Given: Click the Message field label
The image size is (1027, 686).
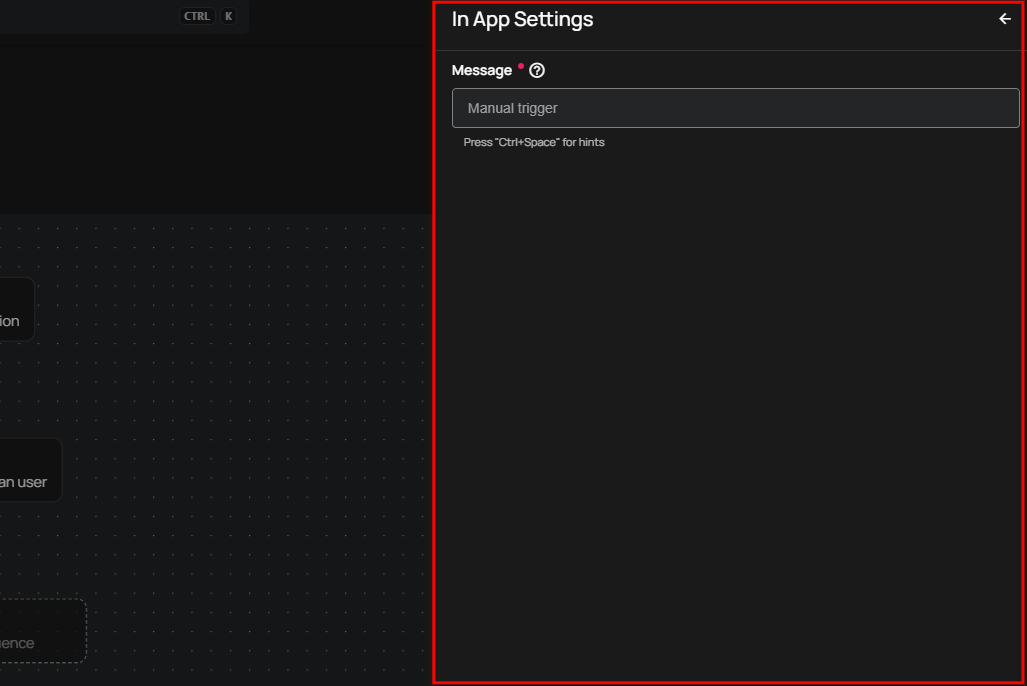Looking at the screenshot, I should click(483, 70).
